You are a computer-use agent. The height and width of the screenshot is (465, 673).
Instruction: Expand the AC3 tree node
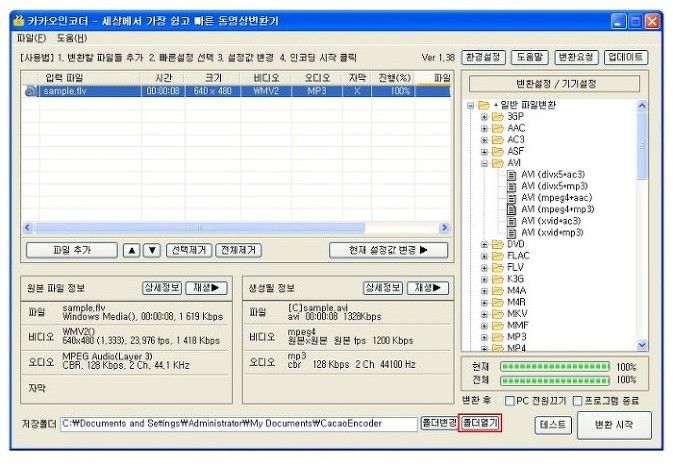[x=484, y=140]
